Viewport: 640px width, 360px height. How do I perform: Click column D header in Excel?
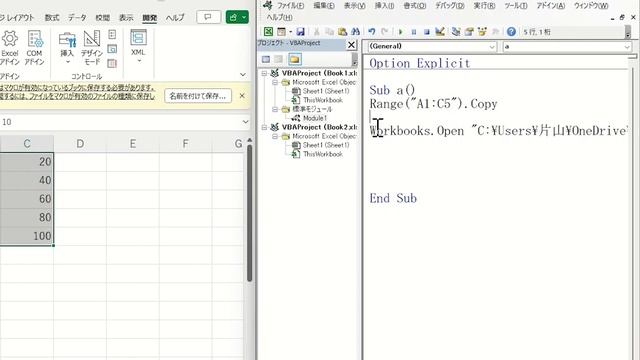click(x=80, y=144)
